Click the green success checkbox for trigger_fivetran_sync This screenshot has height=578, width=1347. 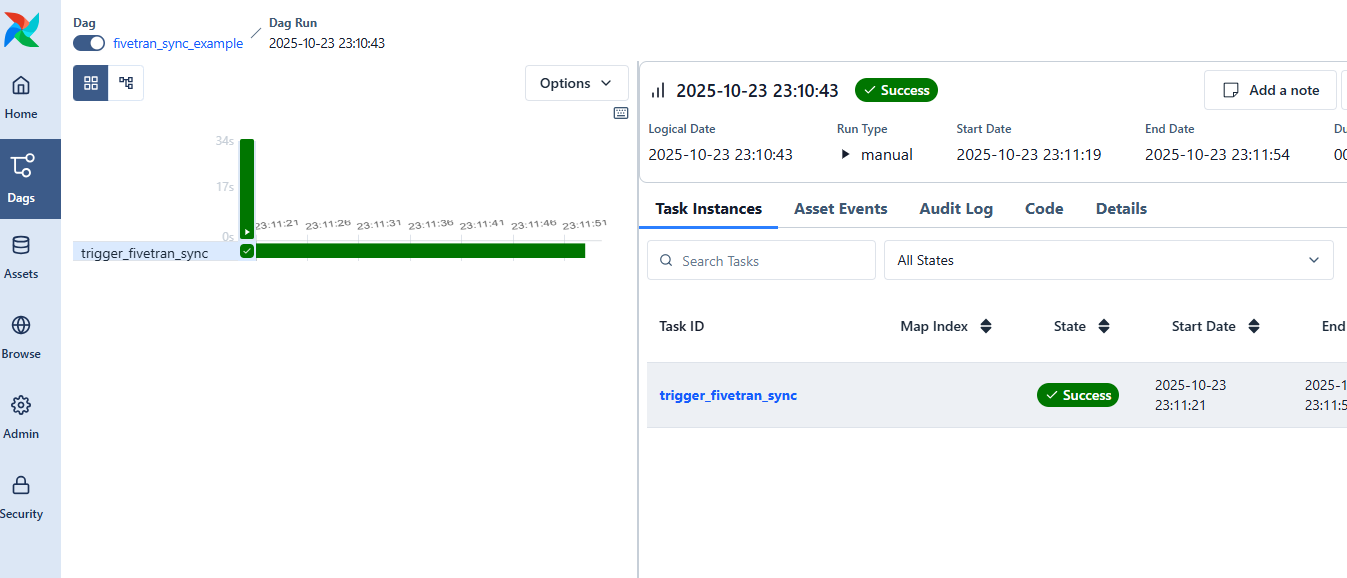[247, 251]
